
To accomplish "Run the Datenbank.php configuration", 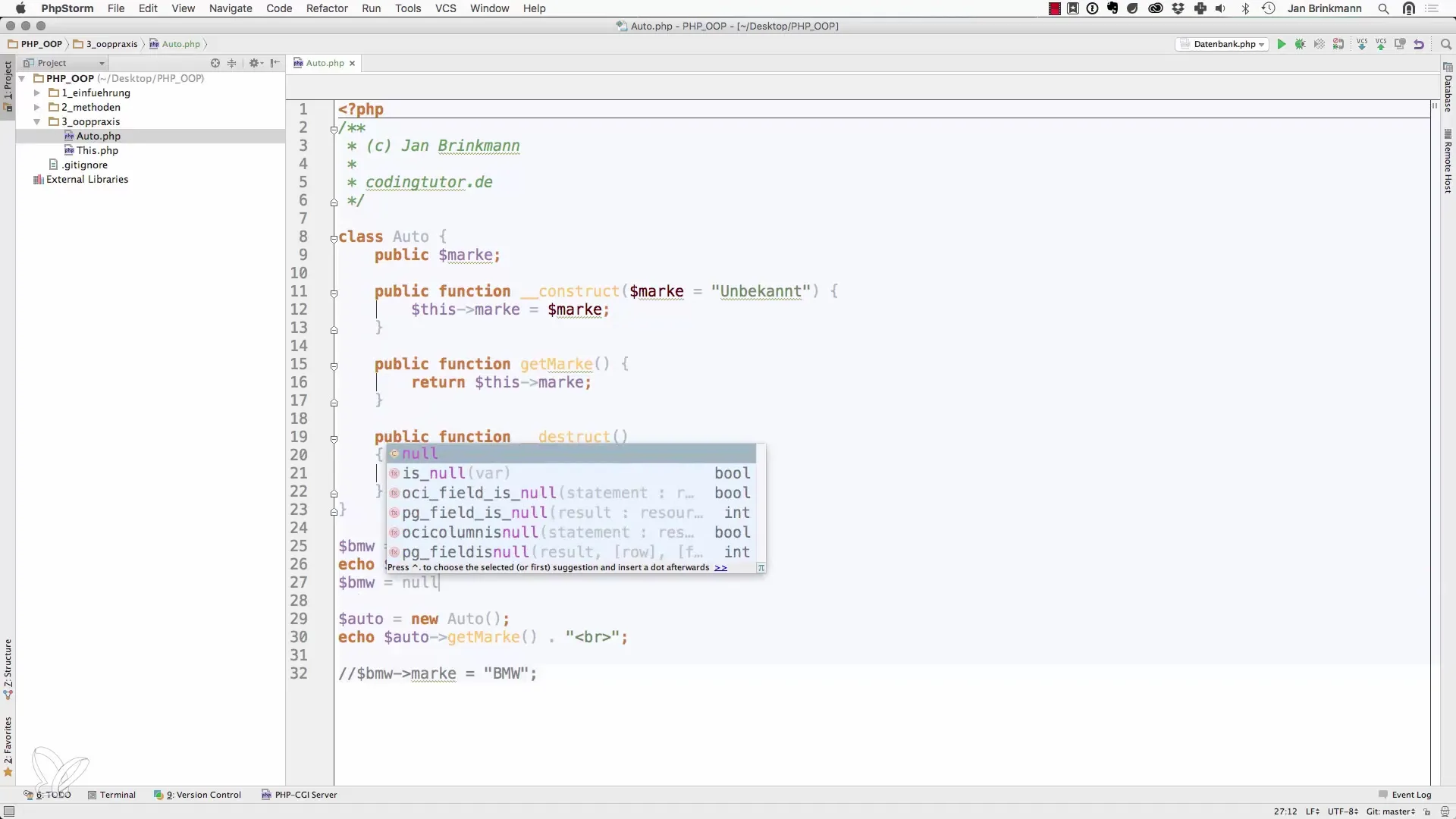I will pyautogui.click(x=1282, y=44).
